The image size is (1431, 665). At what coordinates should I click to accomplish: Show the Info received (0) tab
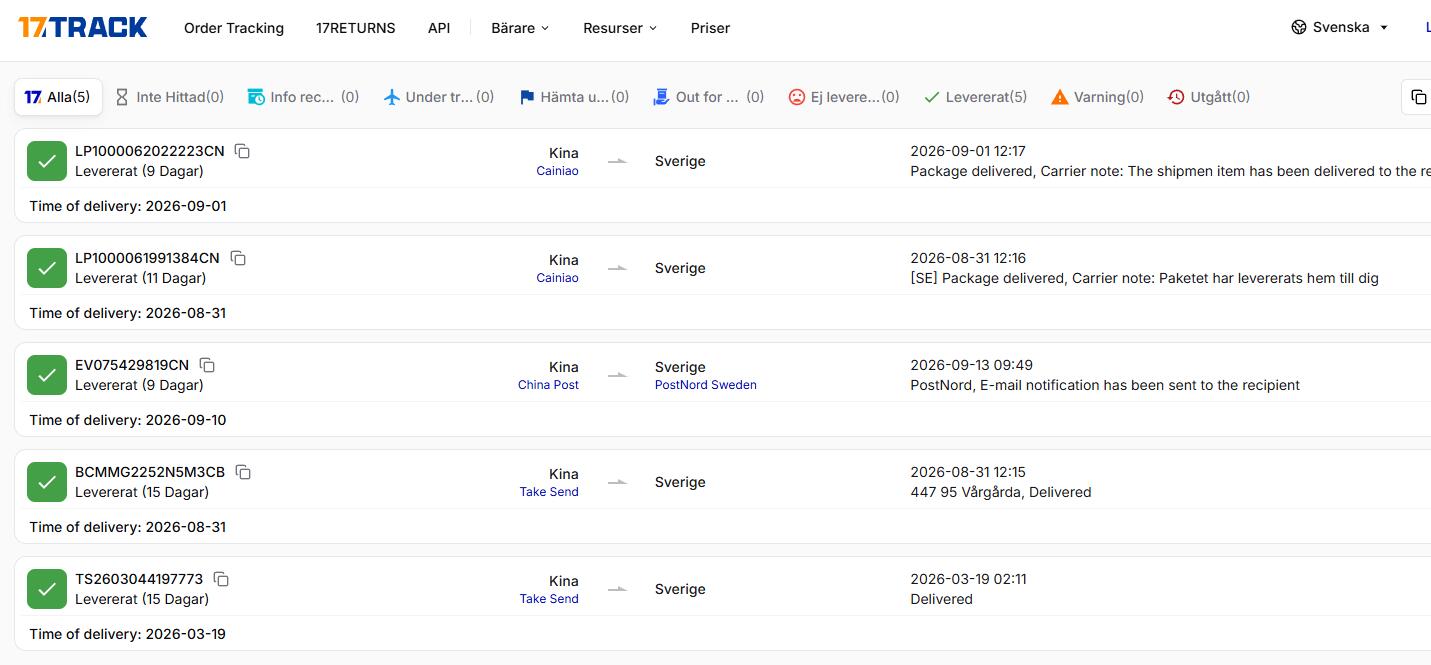[303, 97]
